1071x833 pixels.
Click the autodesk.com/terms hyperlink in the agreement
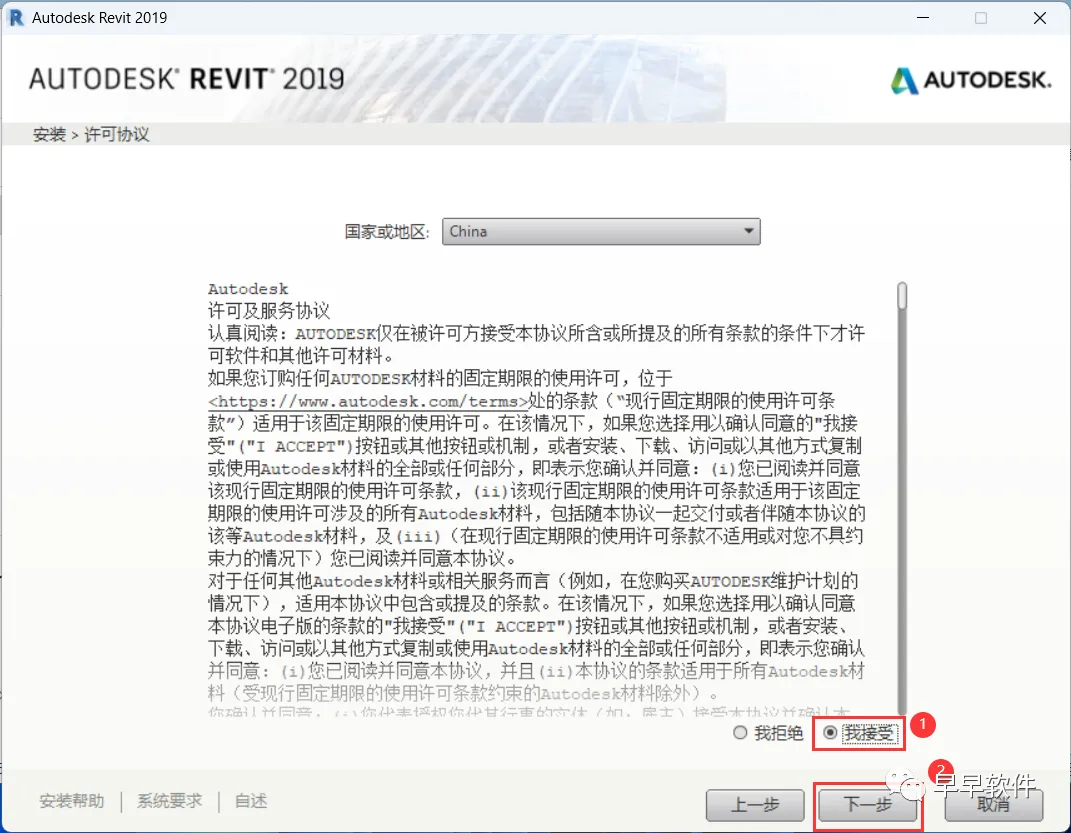tap(368, 401)
